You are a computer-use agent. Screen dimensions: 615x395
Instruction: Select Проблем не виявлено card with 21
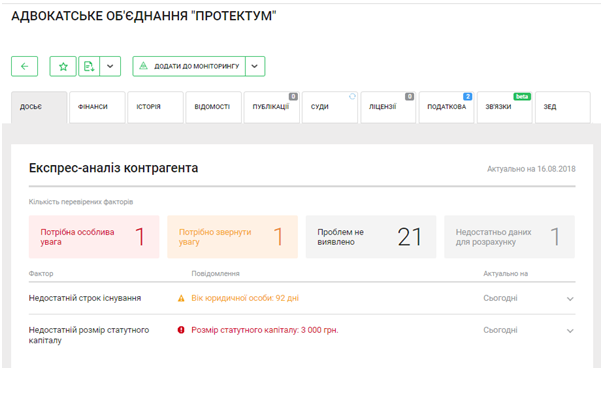point(371,237)
